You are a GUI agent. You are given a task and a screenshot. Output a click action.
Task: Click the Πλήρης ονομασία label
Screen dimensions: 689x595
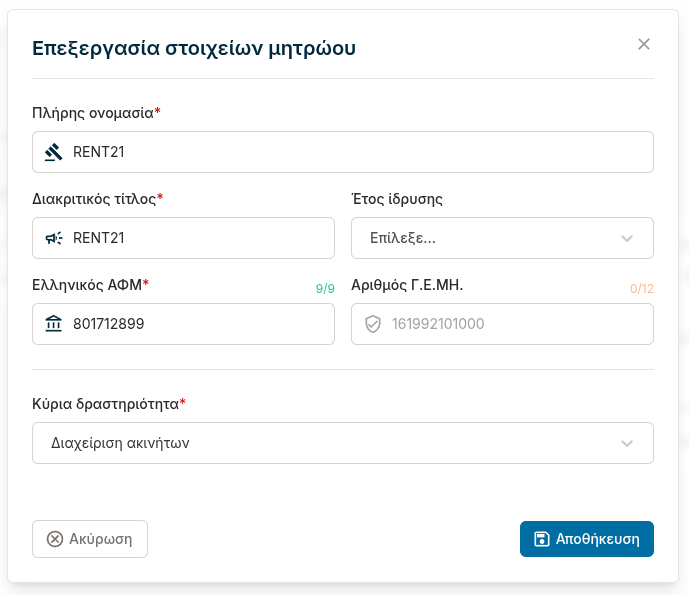tap(96, 113)
